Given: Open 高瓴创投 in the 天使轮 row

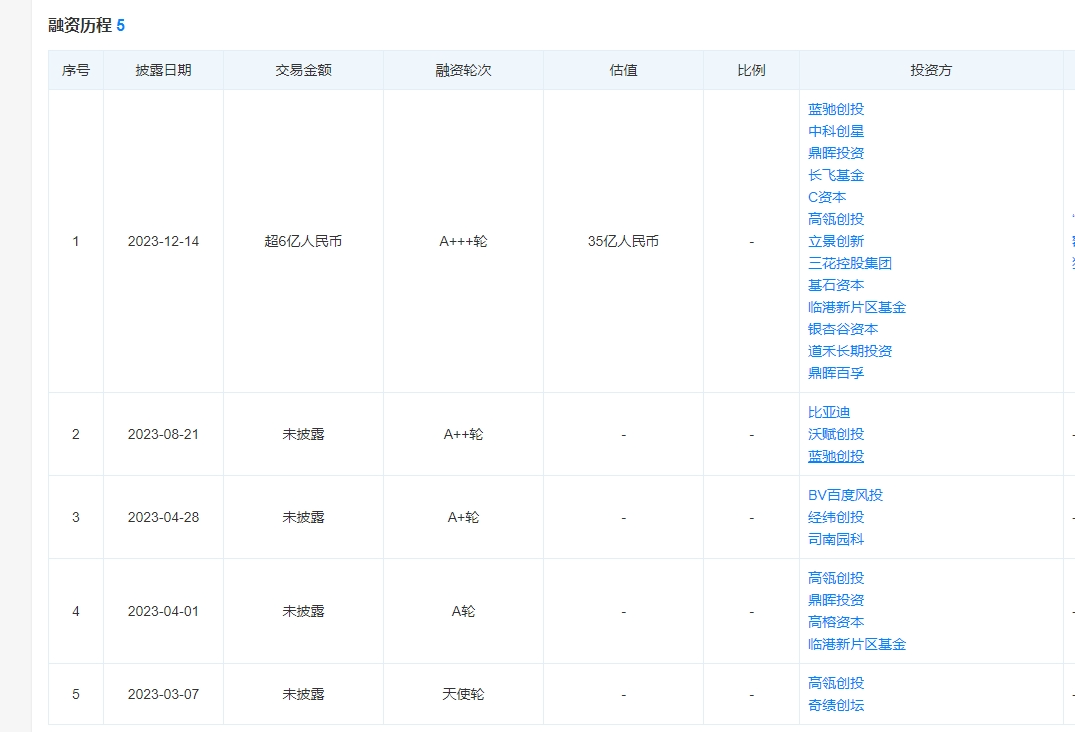Looking at the screenshot, I should point(836,683).
